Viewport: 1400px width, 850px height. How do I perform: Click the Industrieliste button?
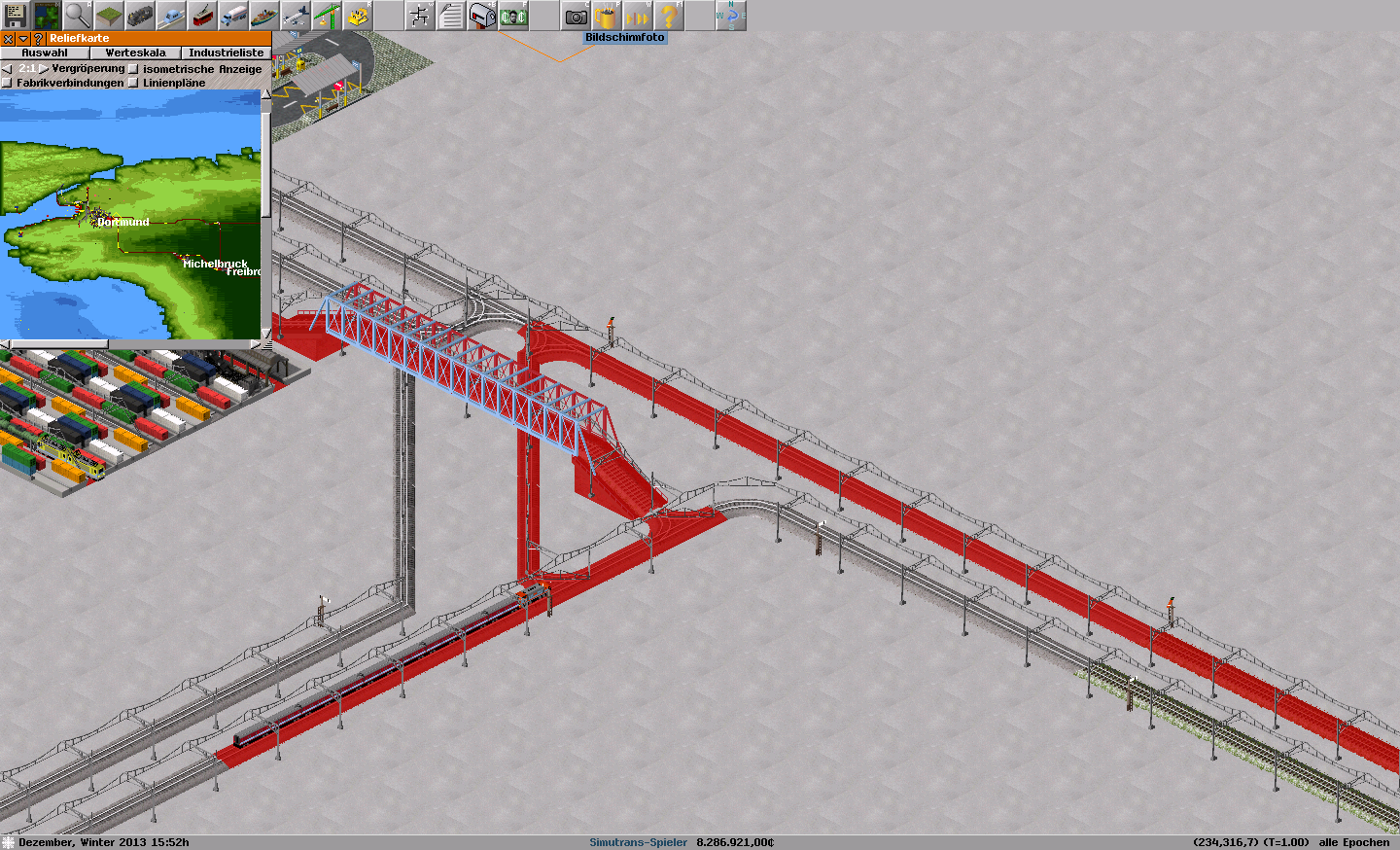[226, 53]
